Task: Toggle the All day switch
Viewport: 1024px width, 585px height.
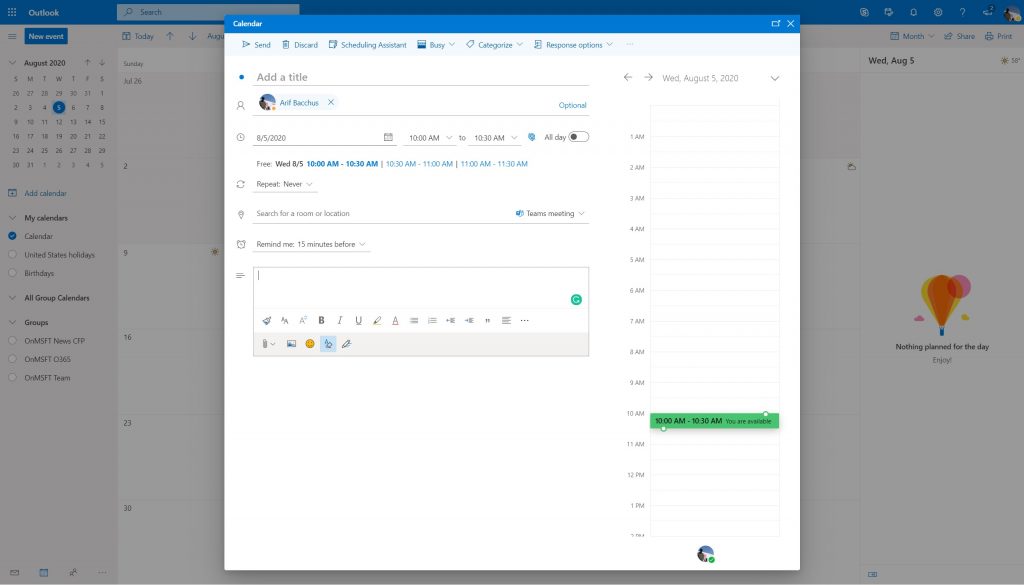Action: (x=579, y=137)
